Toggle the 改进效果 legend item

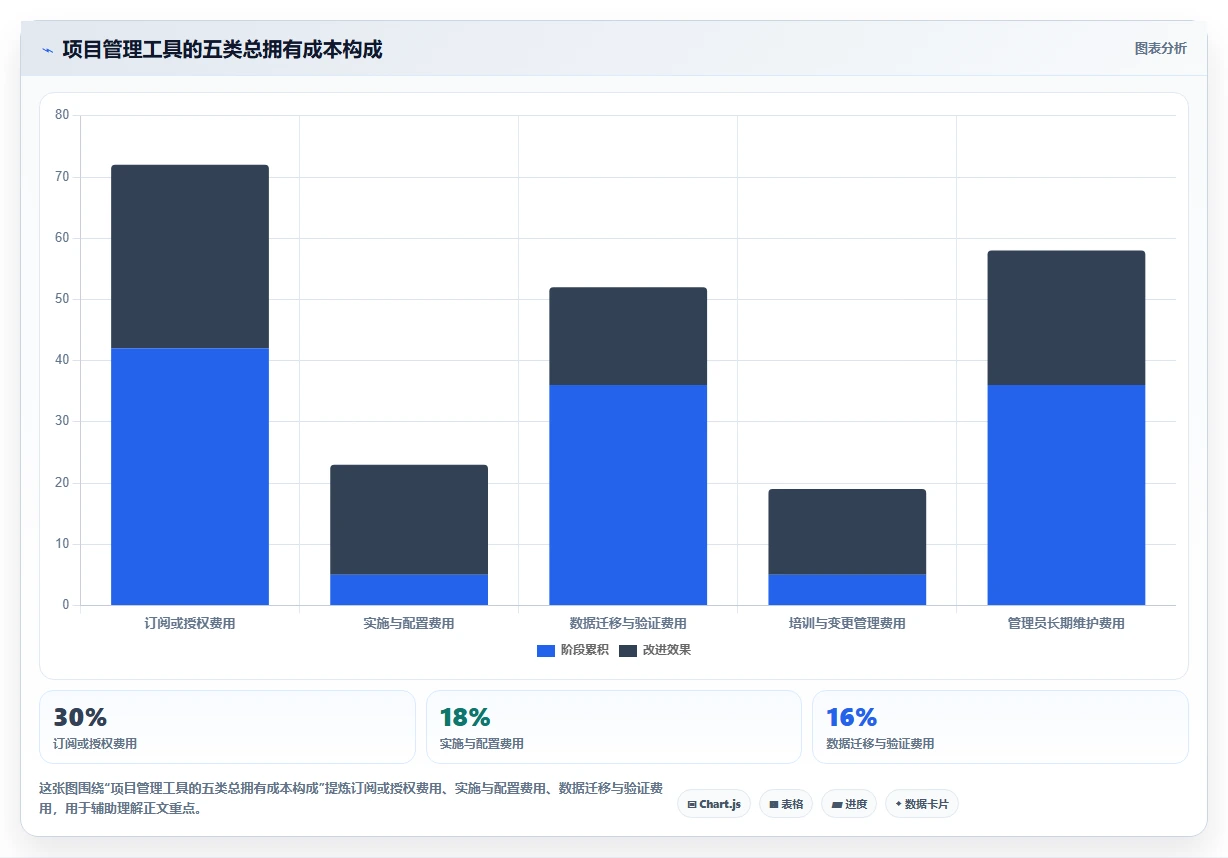655,650
